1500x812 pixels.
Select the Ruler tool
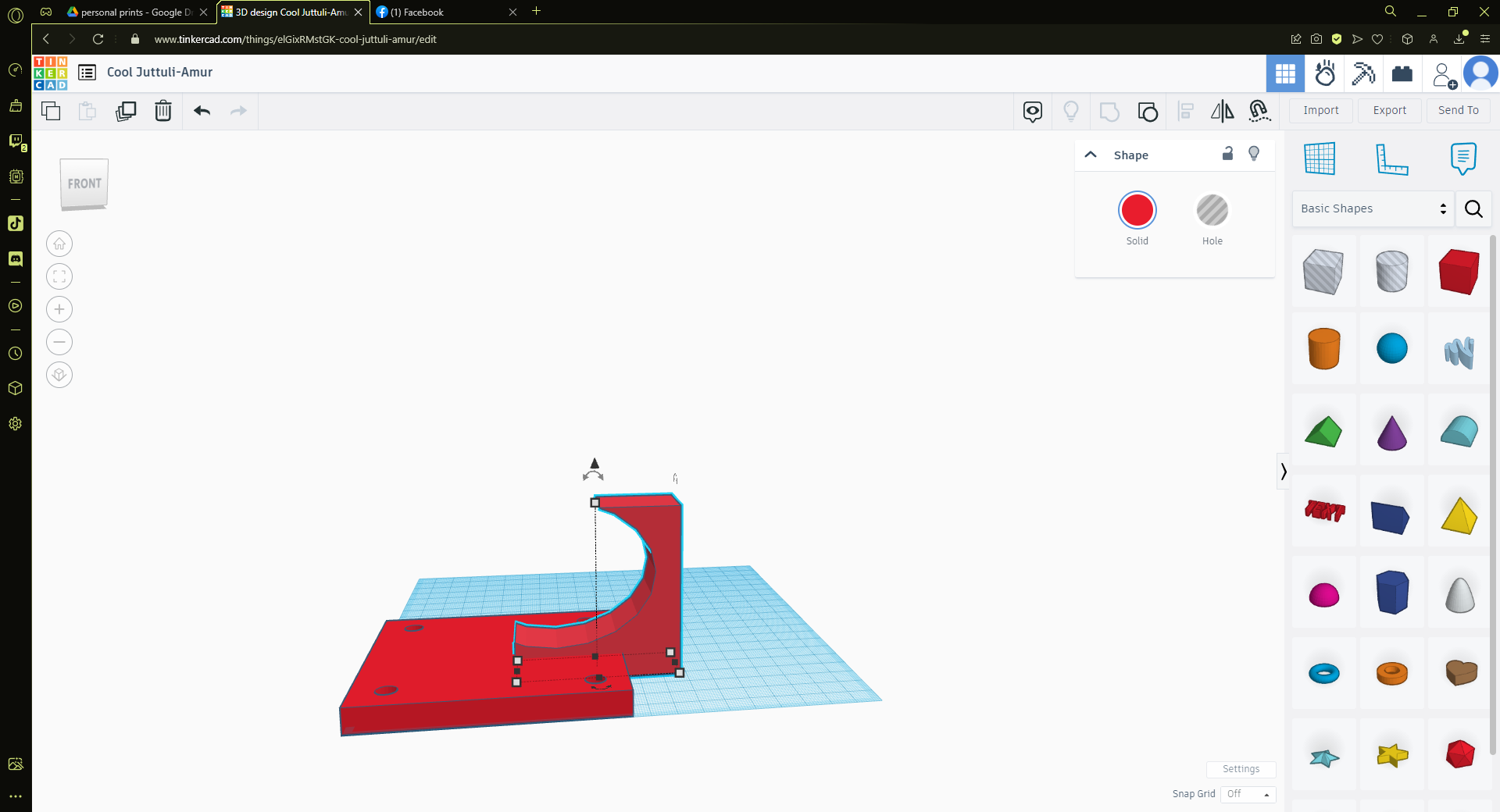[1391, 158]
